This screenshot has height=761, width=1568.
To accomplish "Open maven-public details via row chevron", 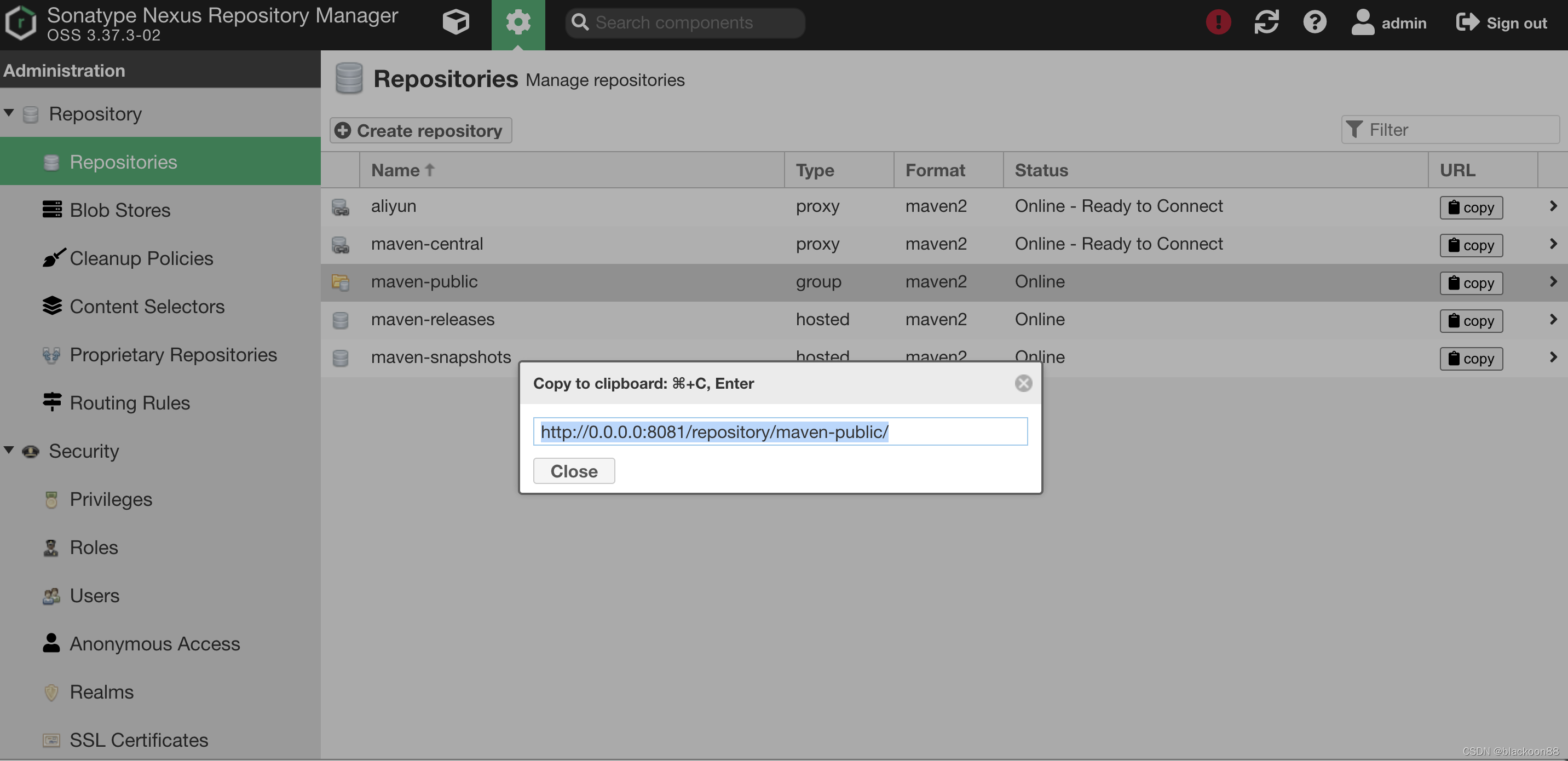I will point(1553,282).
